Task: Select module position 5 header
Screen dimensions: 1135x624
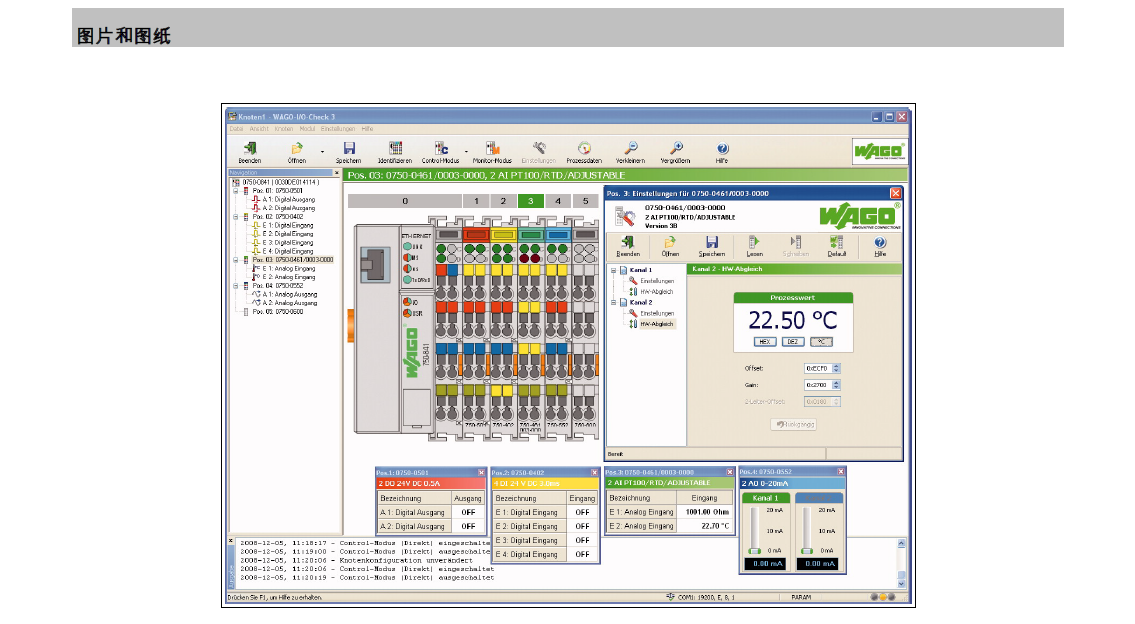Action: click(586, 201)
